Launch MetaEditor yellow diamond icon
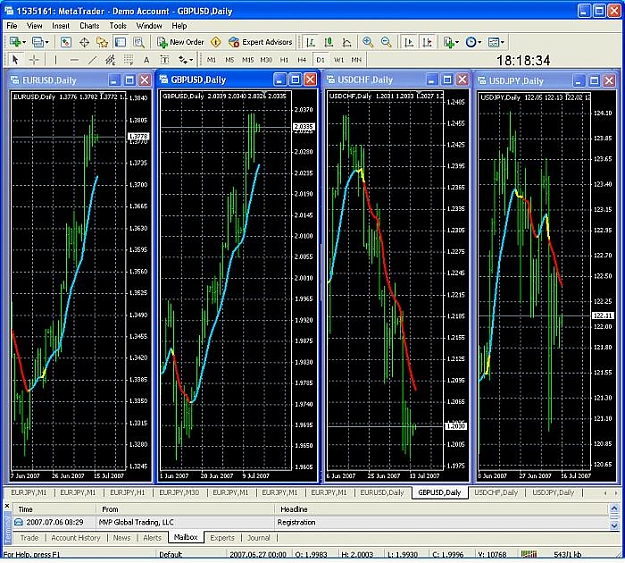Image resolution: width=625 pixels, height=563 pixels. (216, 42)
